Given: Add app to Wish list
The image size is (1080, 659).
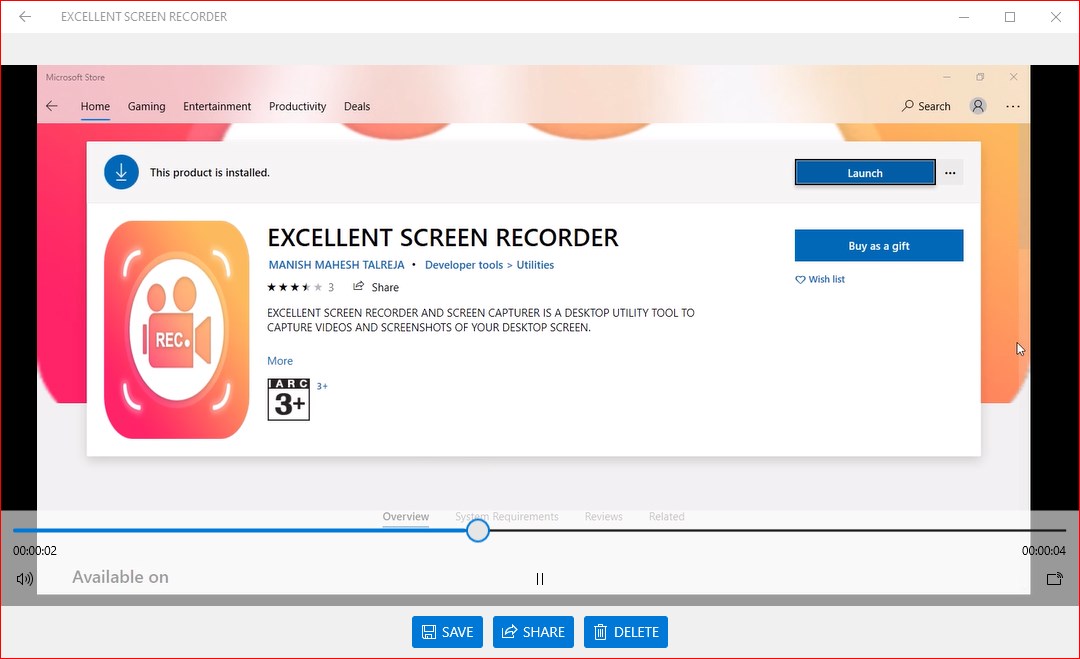Looking at the screenshot, I should [x=820, y=279].
